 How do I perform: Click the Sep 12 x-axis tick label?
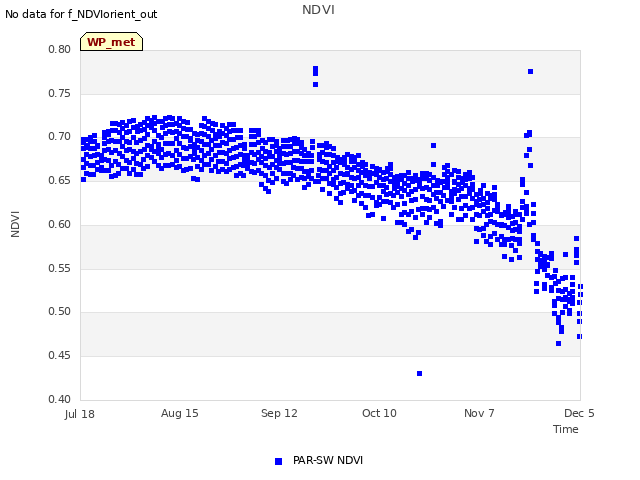point(279,413)
